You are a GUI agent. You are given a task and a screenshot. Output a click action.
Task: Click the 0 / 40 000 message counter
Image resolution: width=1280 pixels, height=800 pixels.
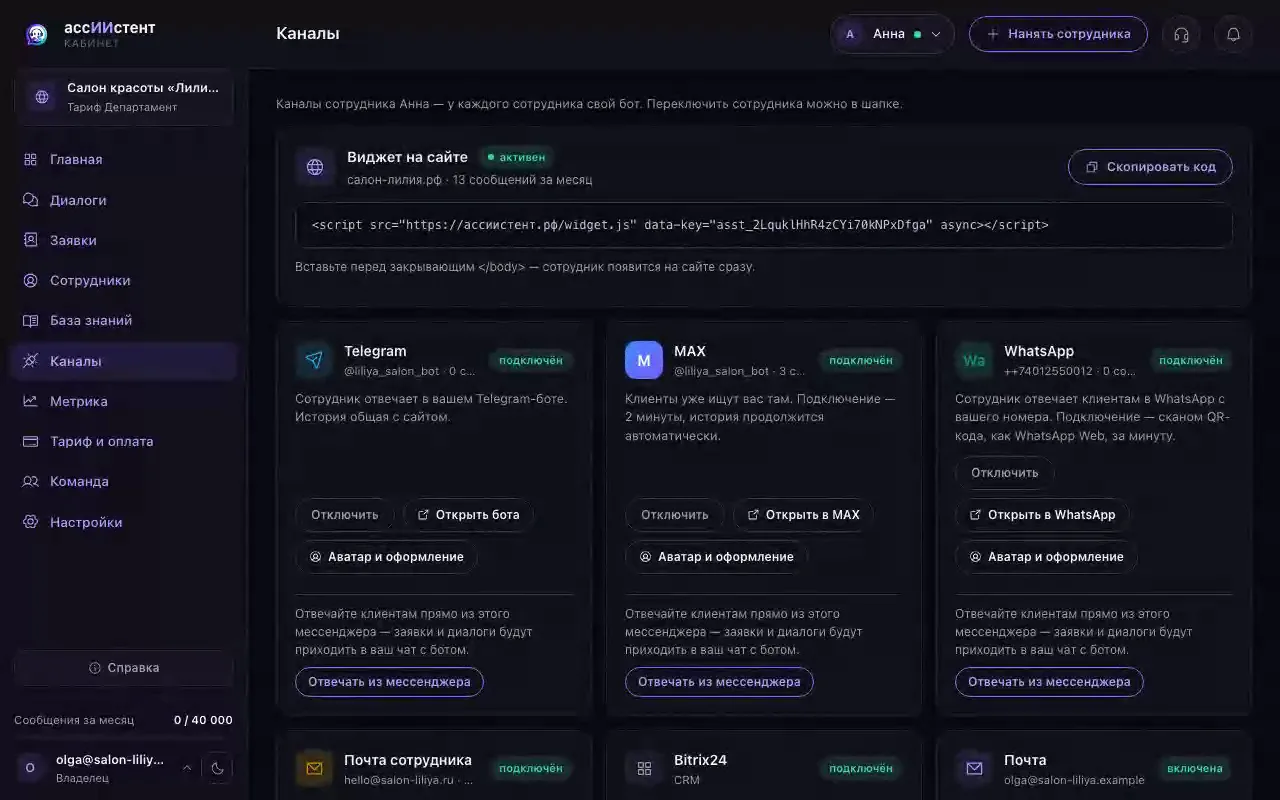(203, 720)
